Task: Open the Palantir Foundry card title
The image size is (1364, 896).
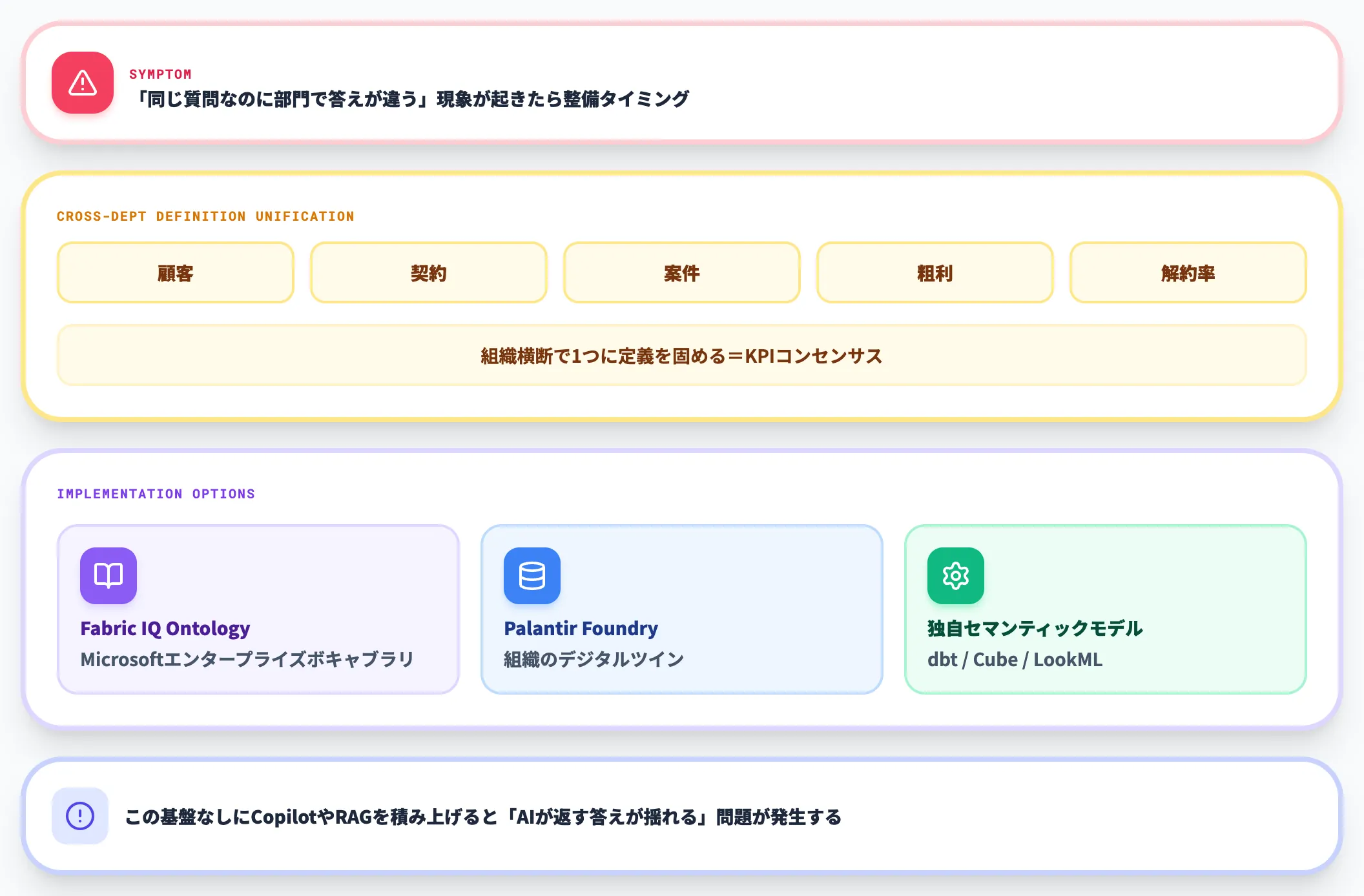Action: (581, 628)
